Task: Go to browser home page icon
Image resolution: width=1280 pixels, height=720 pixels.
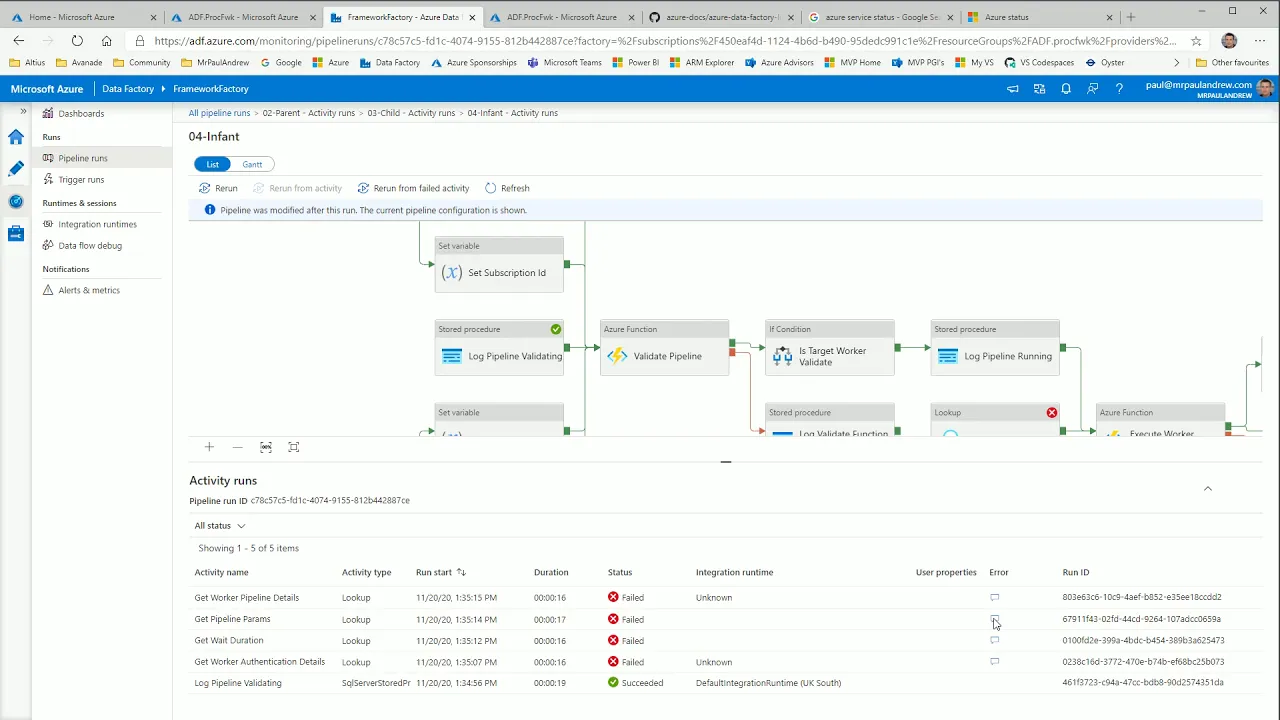Action: (x=107, y=41)
